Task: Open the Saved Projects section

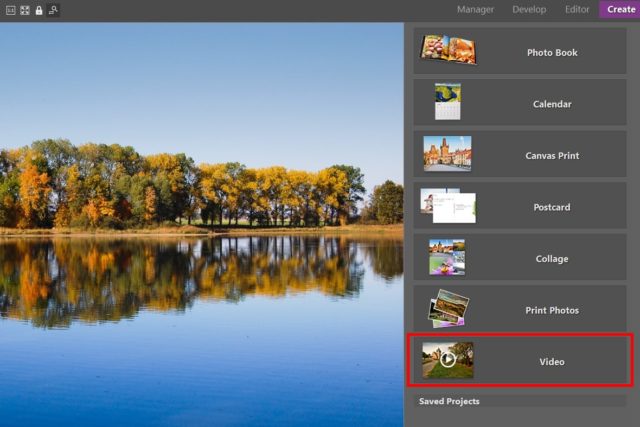Action: pos(520,401)
